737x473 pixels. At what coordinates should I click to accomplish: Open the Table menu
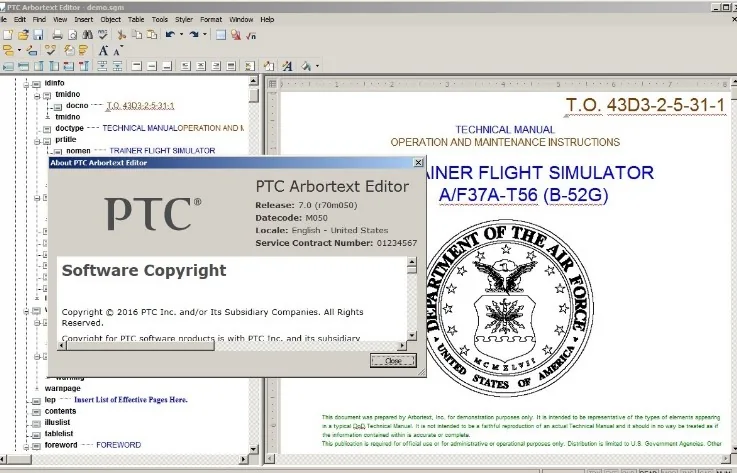click(136, 20)
